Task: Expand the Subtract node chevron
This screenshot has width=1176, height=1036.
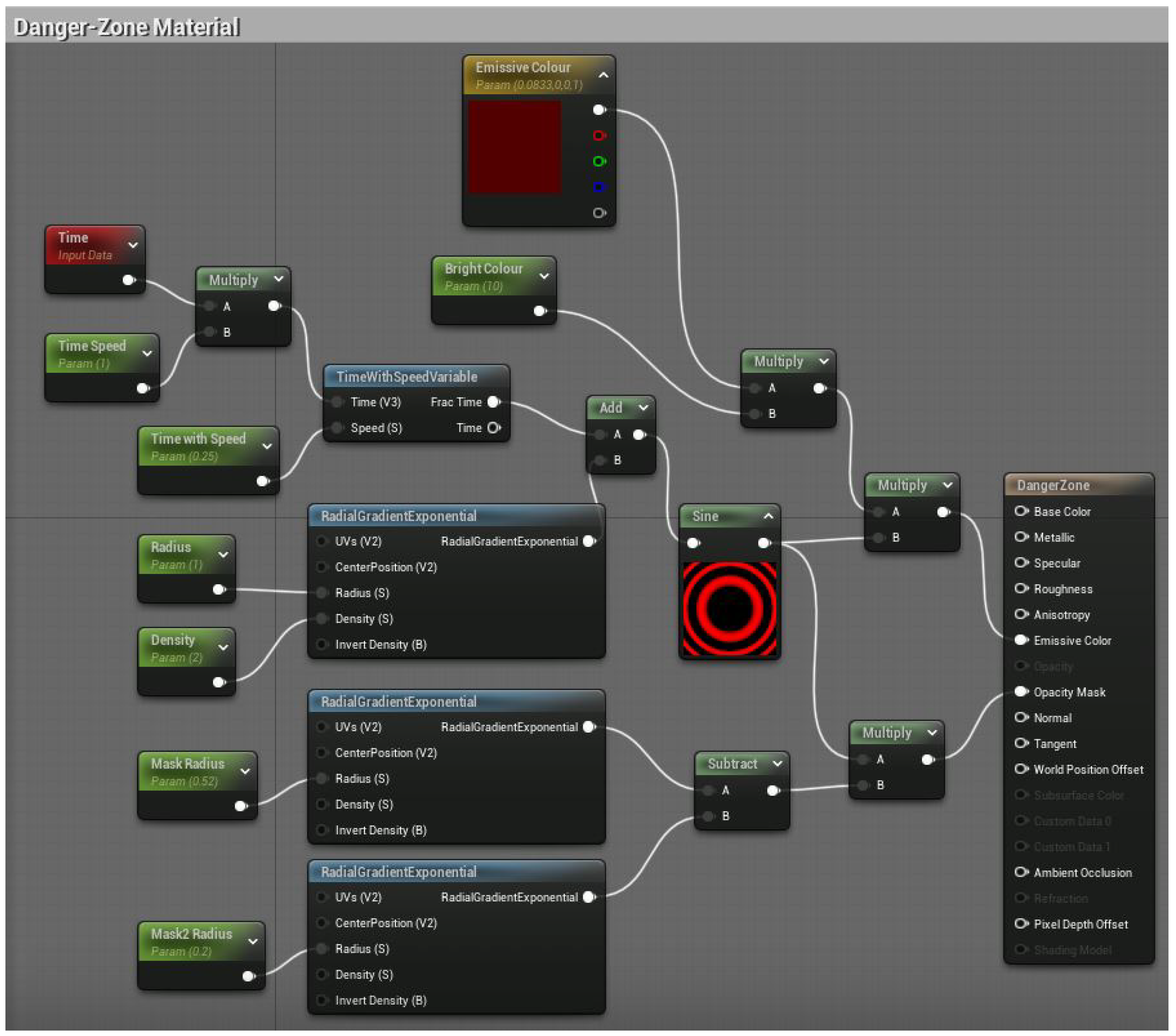Action: pyautogui.click(x=777, y=764)
